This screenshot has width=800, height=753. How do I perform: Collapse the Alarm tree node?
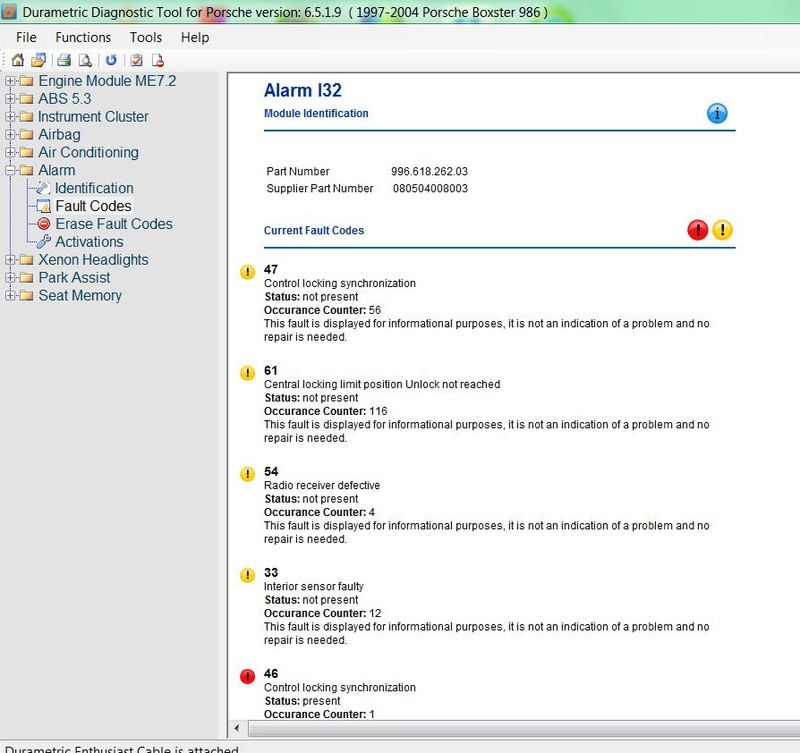coord(10,170)
